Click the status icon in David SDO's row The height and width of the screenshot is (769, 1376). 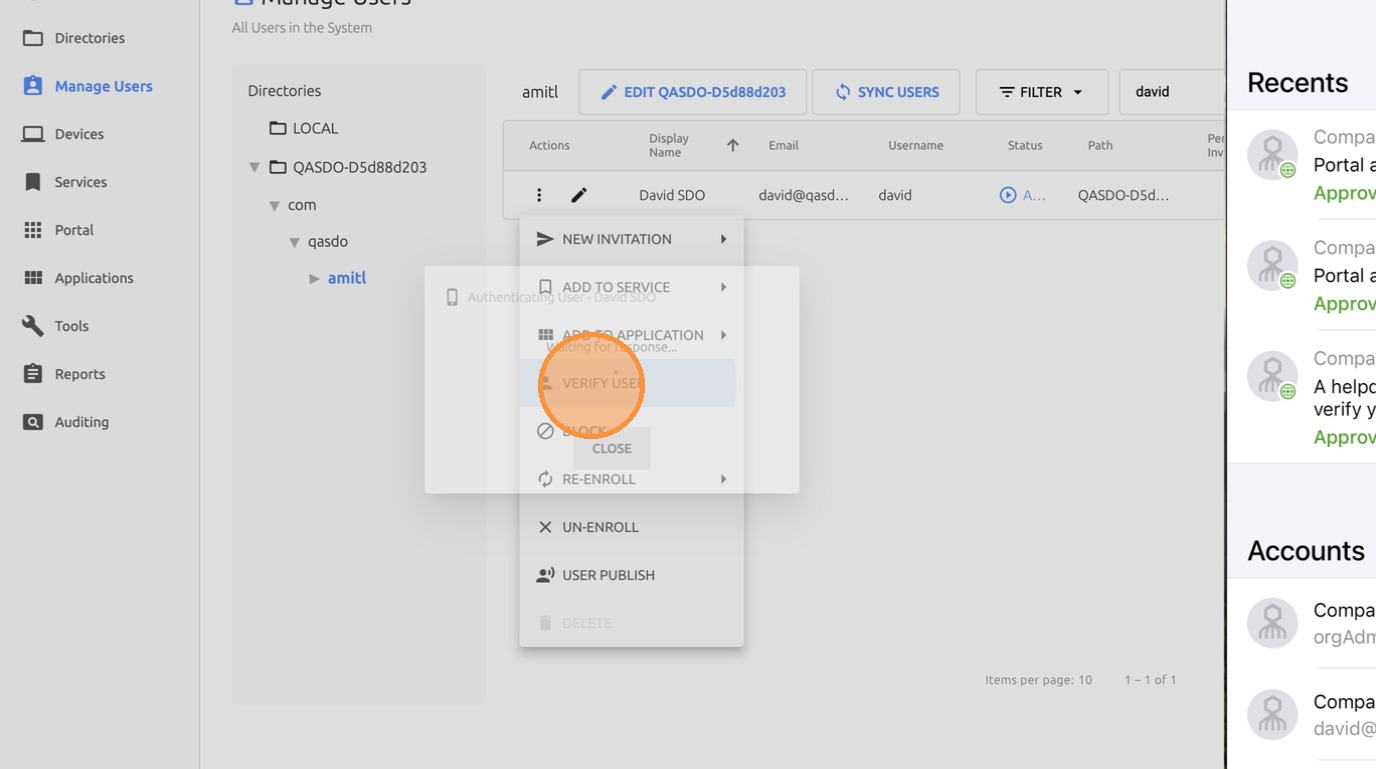click(1008, 195)
